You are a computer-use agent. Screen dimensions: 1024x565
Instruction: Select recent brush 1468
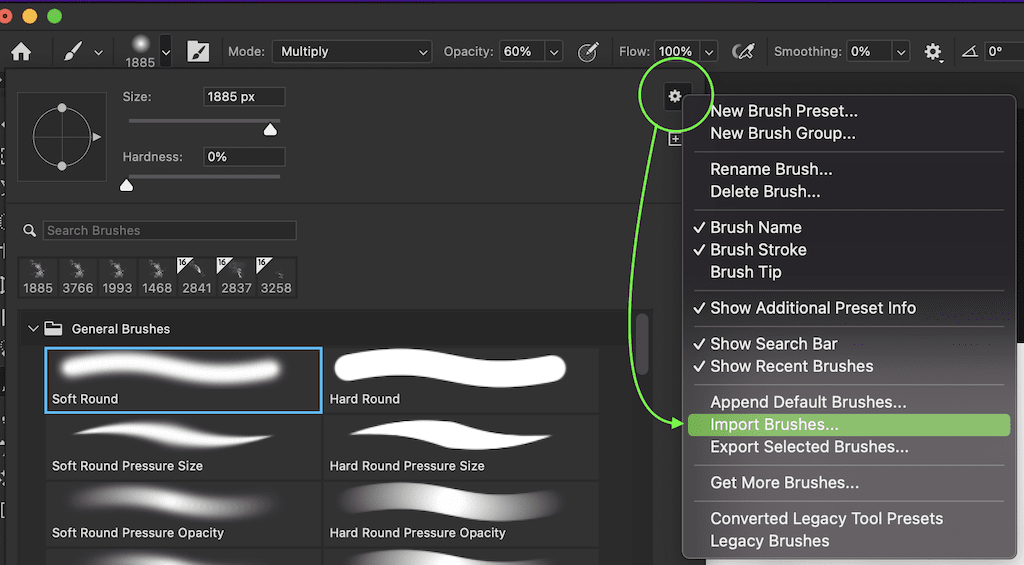pos(157,278)
